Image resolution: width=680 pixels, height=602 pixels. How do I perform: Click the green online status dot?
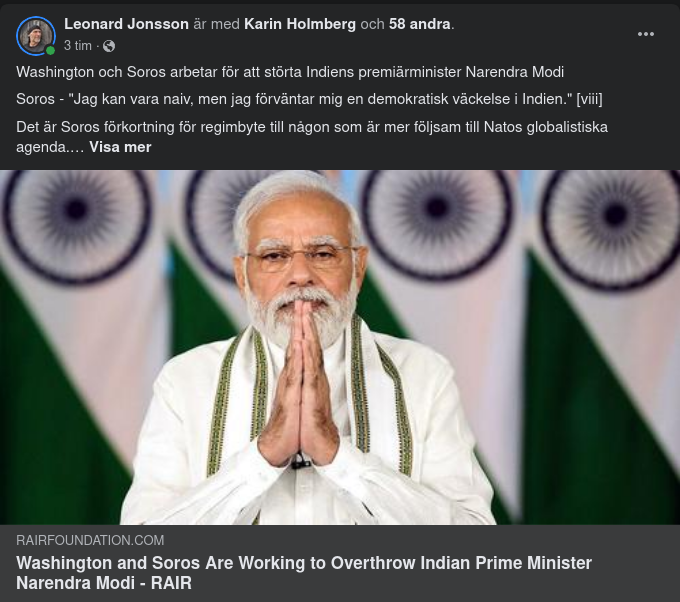50,51
